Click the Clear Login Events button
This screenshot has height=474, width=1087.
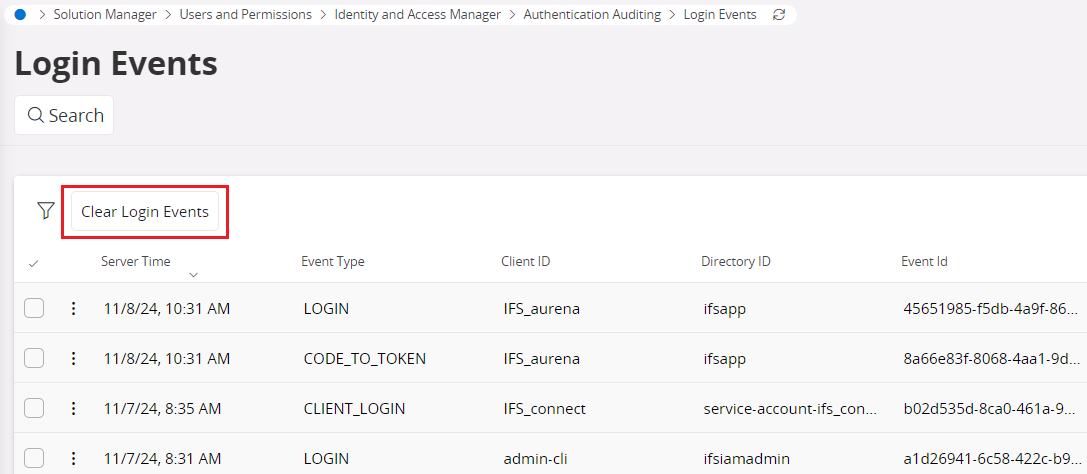click(145, 212)
